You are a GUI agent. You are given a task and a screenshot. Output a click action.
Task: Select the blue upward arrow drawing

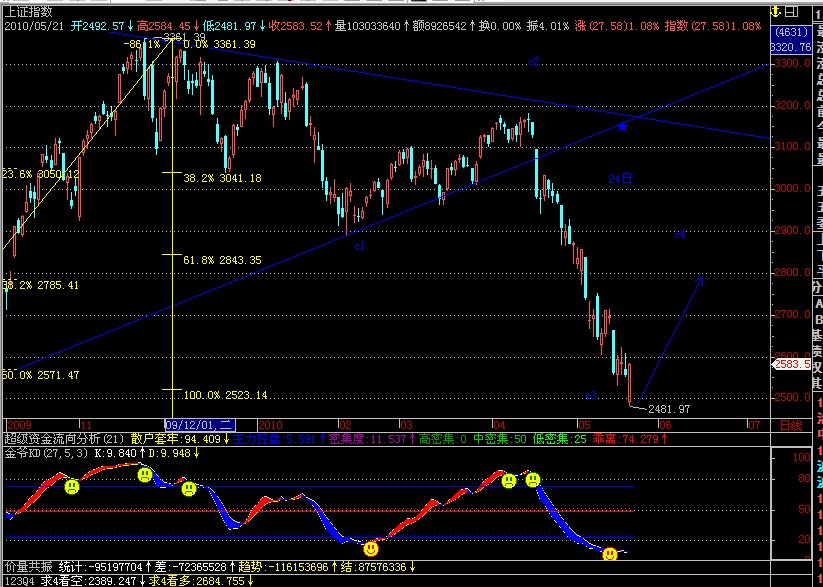click(x=672, y=340)
